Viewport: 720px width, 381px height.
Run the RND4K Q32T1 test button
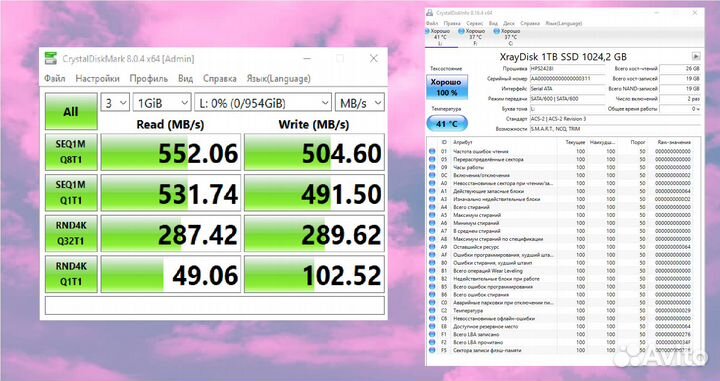(71, 234)
